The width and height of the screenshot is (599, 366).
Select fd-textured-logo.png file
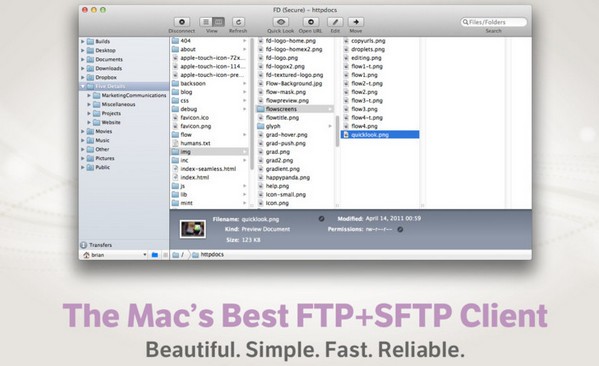tap(295, 75)
